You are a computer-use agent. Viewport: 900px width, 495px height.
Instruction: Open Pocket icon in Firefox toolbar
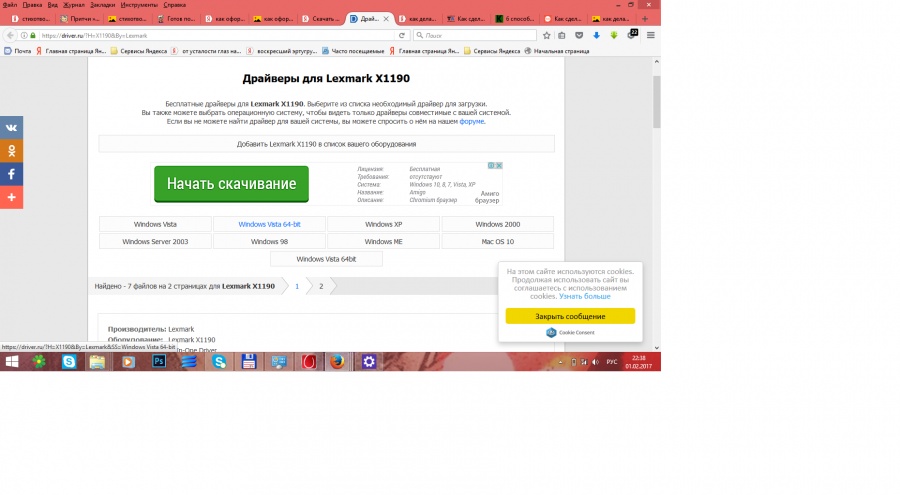tap(579, 36)
